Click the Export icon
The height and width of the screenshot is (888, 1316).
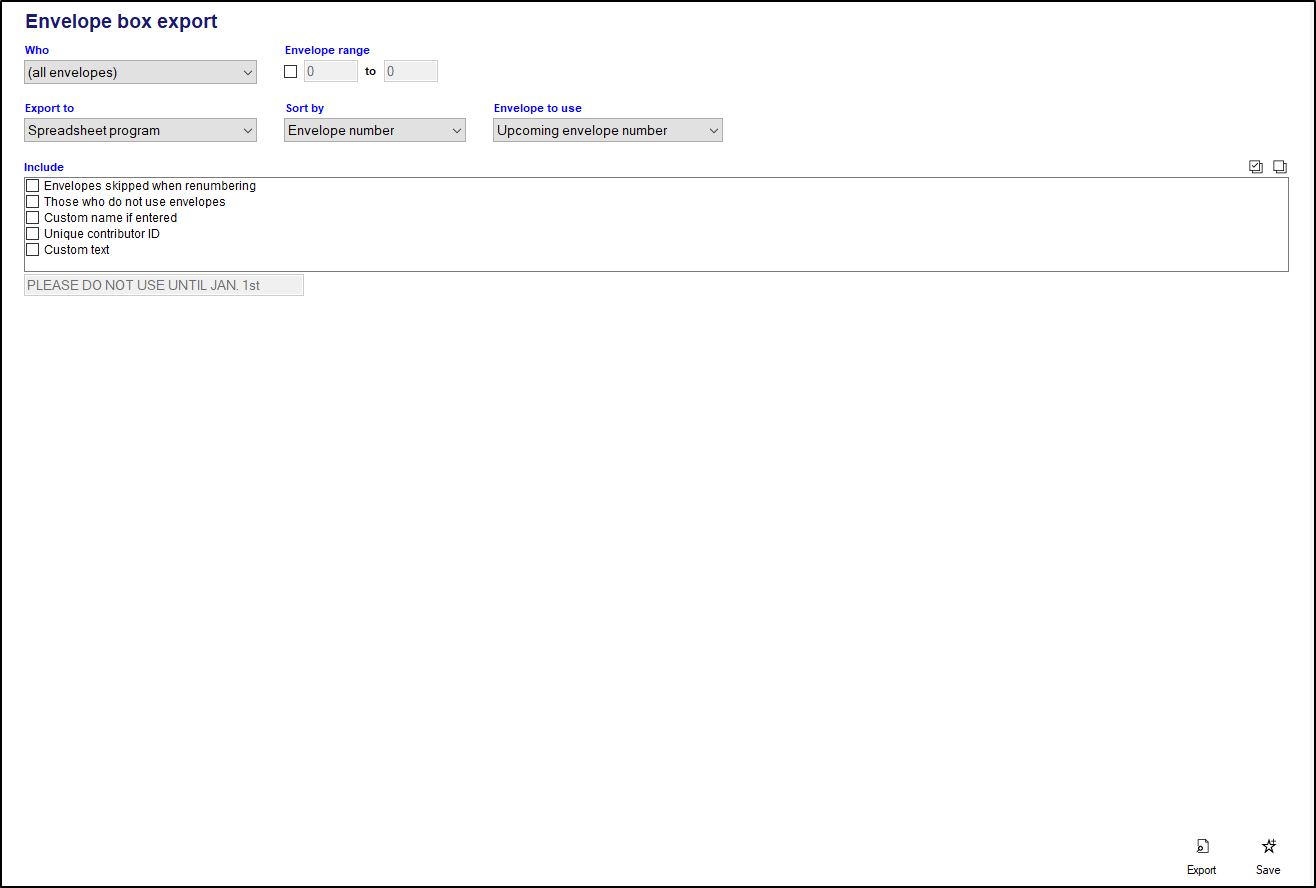pos(1202,846)
